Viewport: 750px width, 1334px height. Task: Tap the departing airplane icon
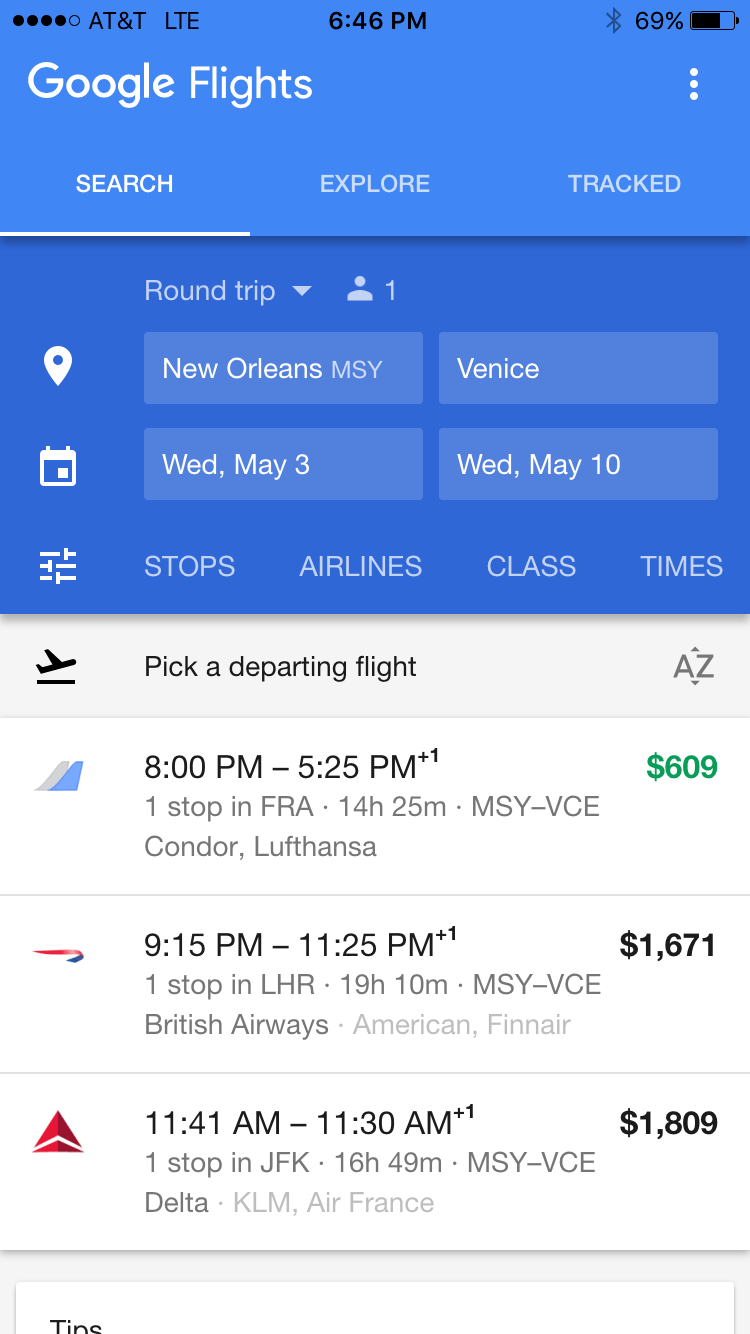coord(56,667)
